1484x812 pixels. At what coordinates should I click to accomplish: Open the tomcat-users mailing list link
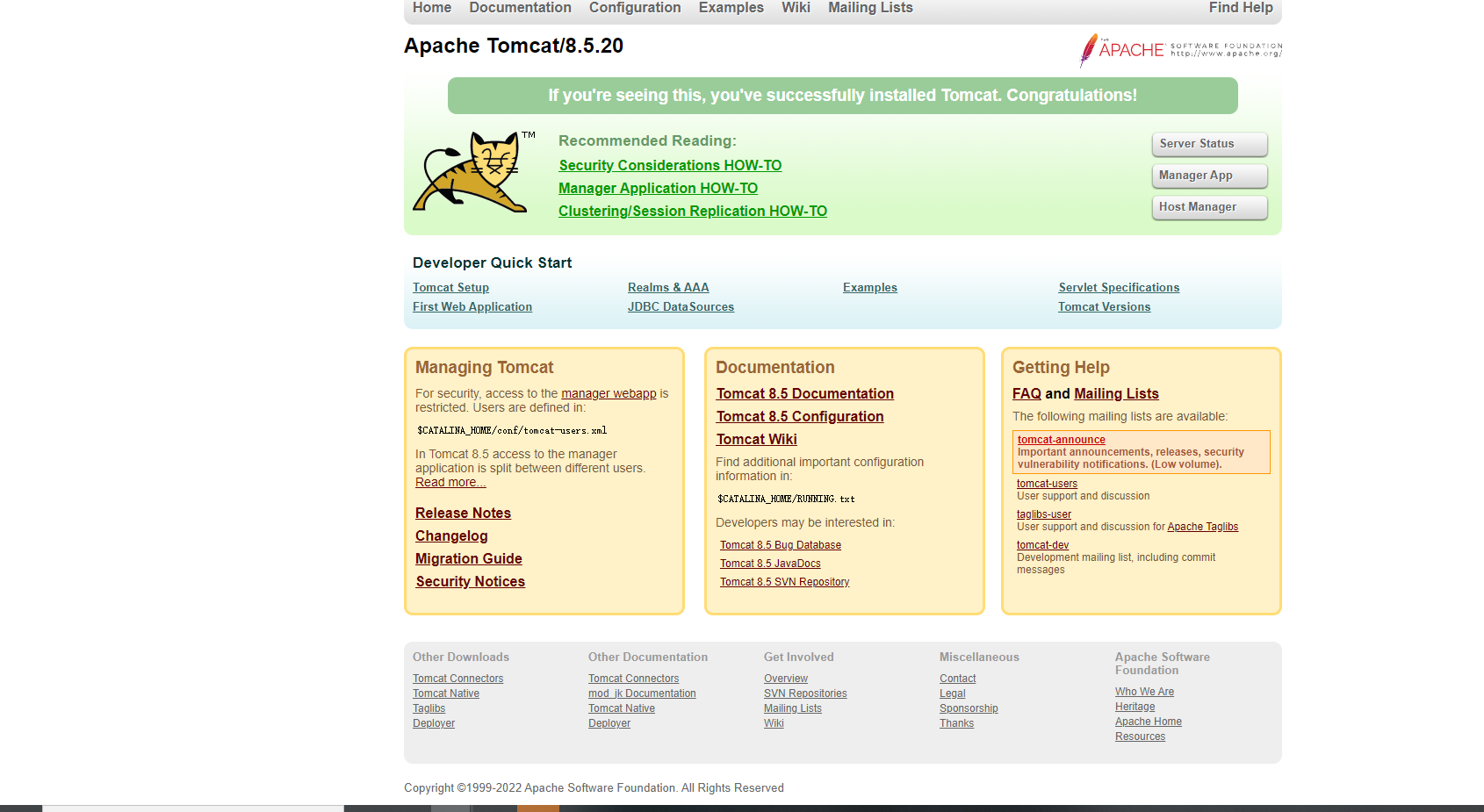(1047, 484)
